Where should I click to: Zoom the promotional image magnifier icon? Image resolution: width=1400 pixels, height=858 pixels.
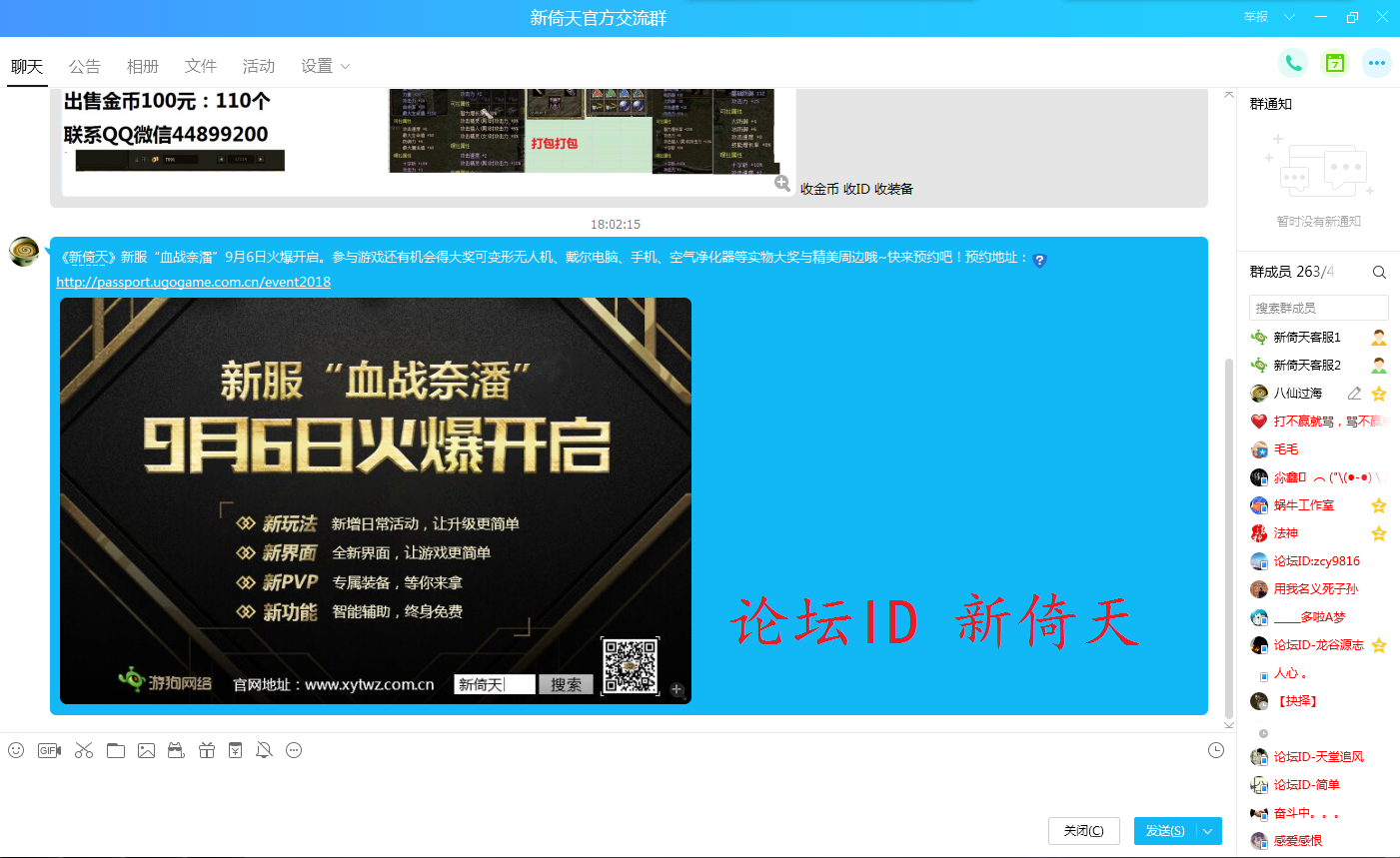click(x=677, y=689)
